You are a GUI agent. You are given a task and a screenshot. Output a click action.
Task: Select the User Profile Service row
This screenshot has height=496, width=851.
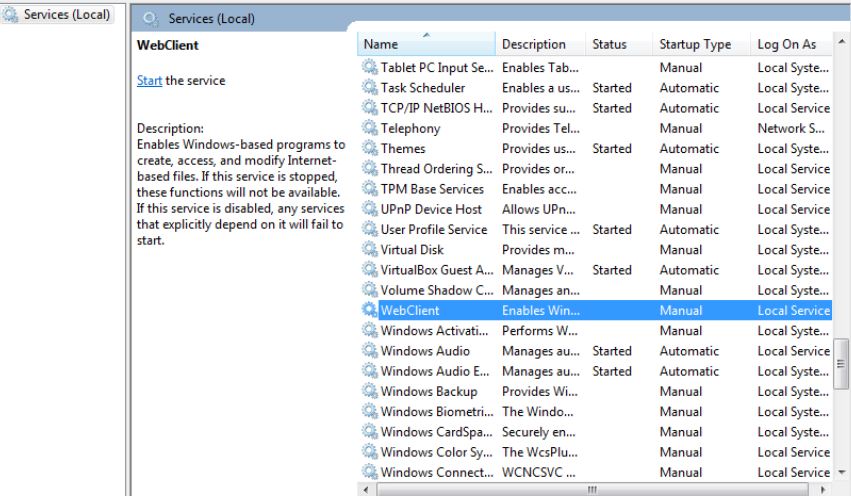(x=434, y=230)
